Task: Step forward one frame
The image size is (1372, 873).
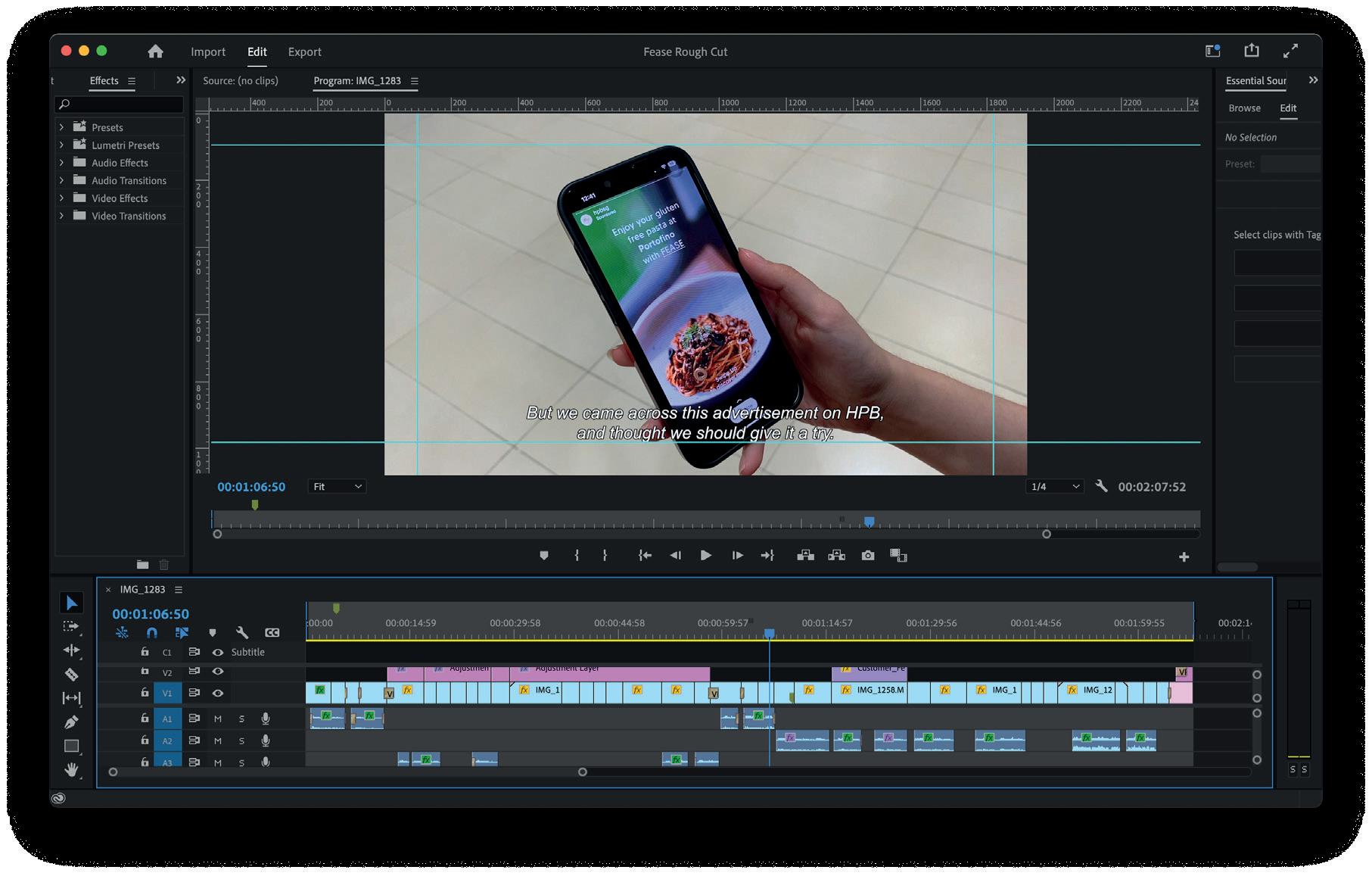Action: 737,556
